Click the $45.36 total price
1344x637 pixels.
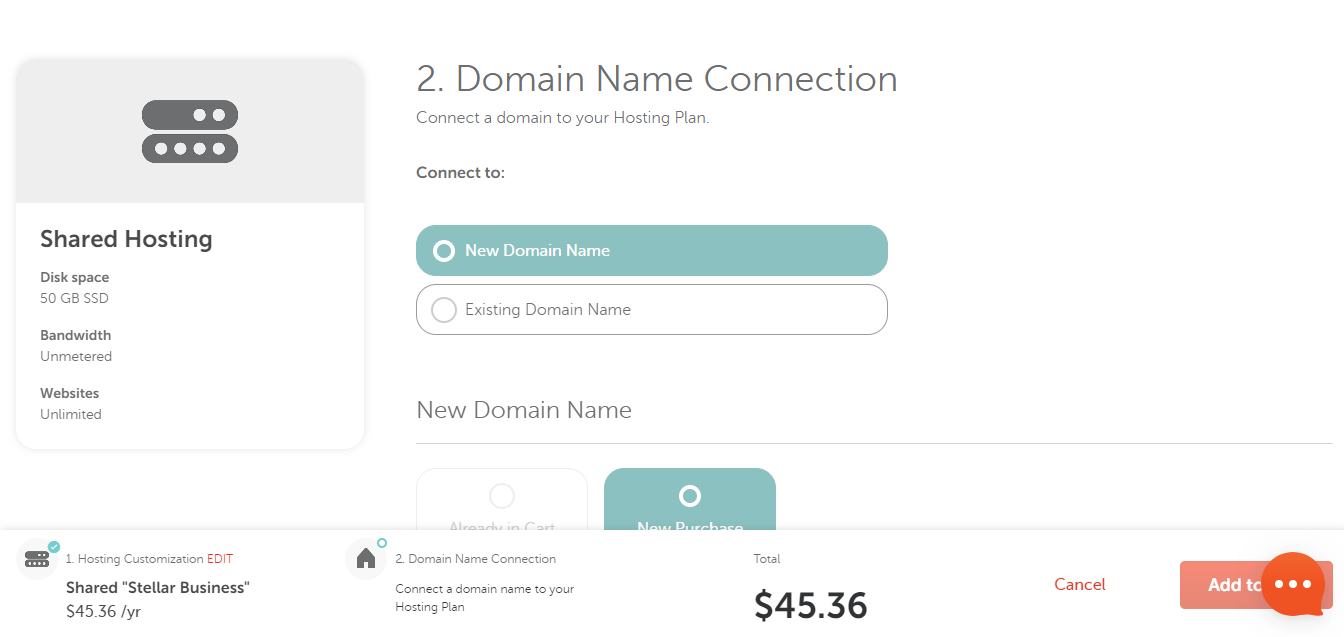pyautogui.click(x=811, y=604)
